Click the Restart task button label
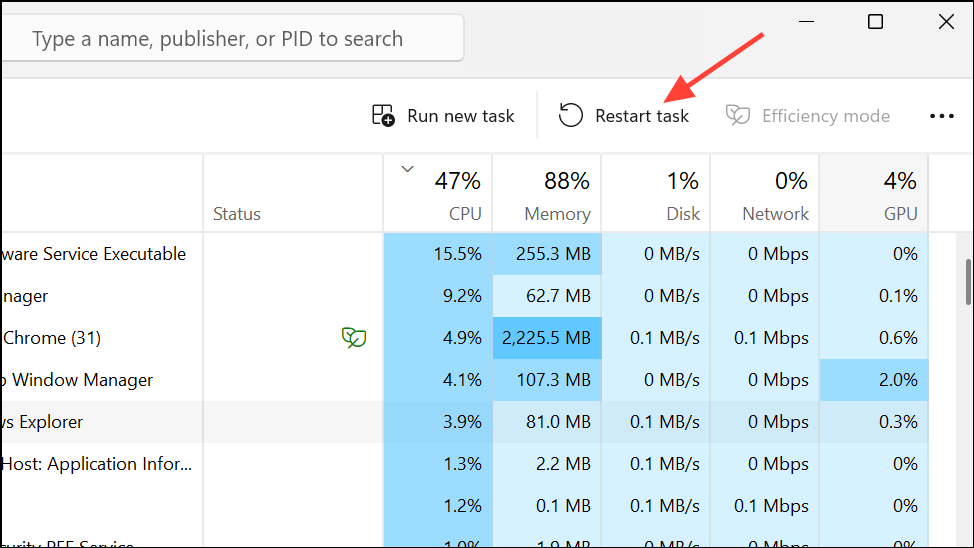Screen dimensions: 974x548 (642, 116)
